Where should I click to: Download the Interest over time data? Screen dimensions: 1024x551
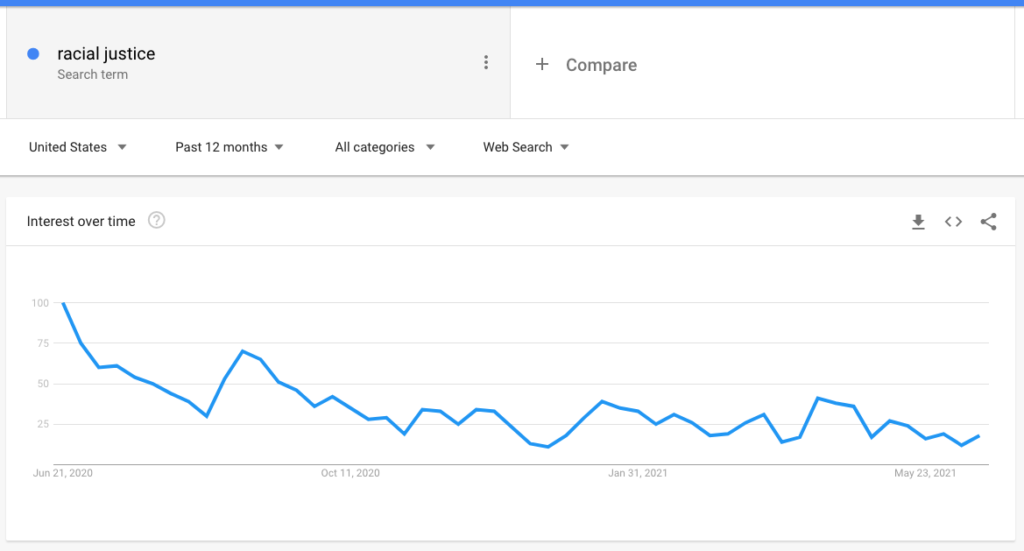(x=918, y=222)
